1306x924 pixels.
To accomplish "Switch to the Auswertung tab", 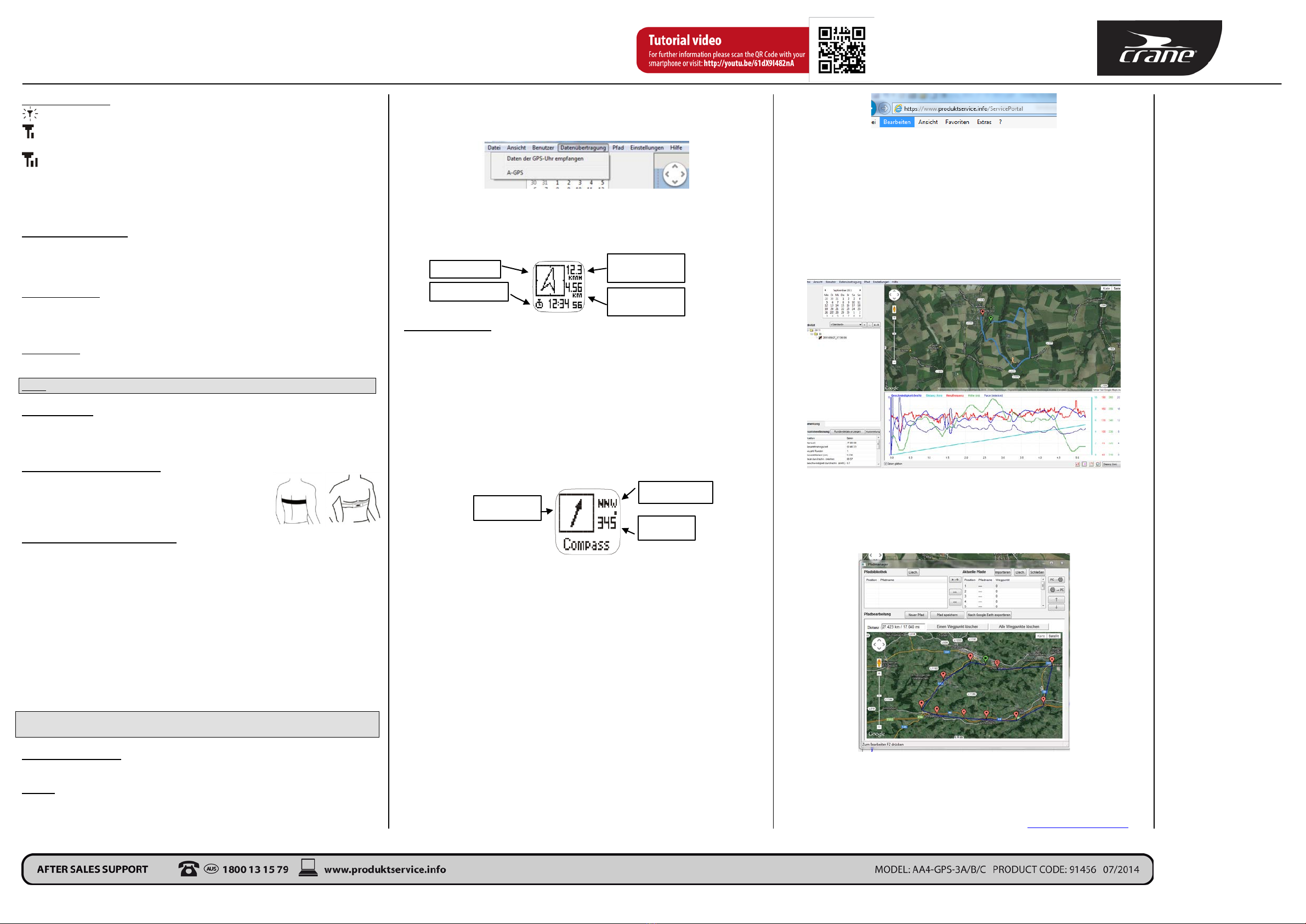I will [x=873, y=432].
